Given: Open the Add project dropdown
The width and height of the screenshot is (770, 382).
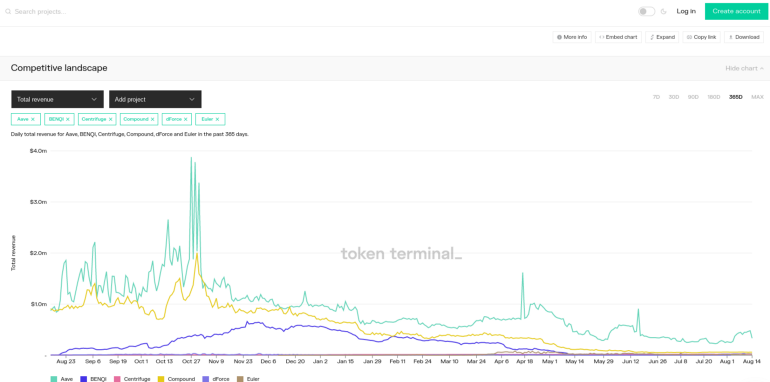Looking at the screenshot, I should click(x=155, y=99).
